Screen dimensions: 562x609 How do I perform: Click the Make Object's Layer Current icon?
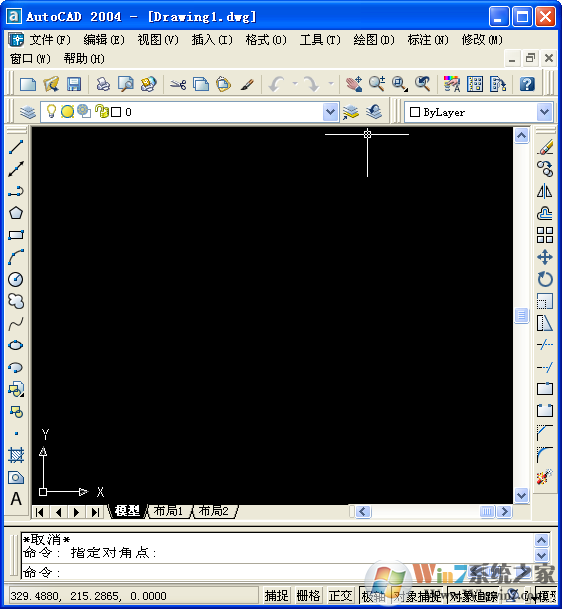coord(351,112)
